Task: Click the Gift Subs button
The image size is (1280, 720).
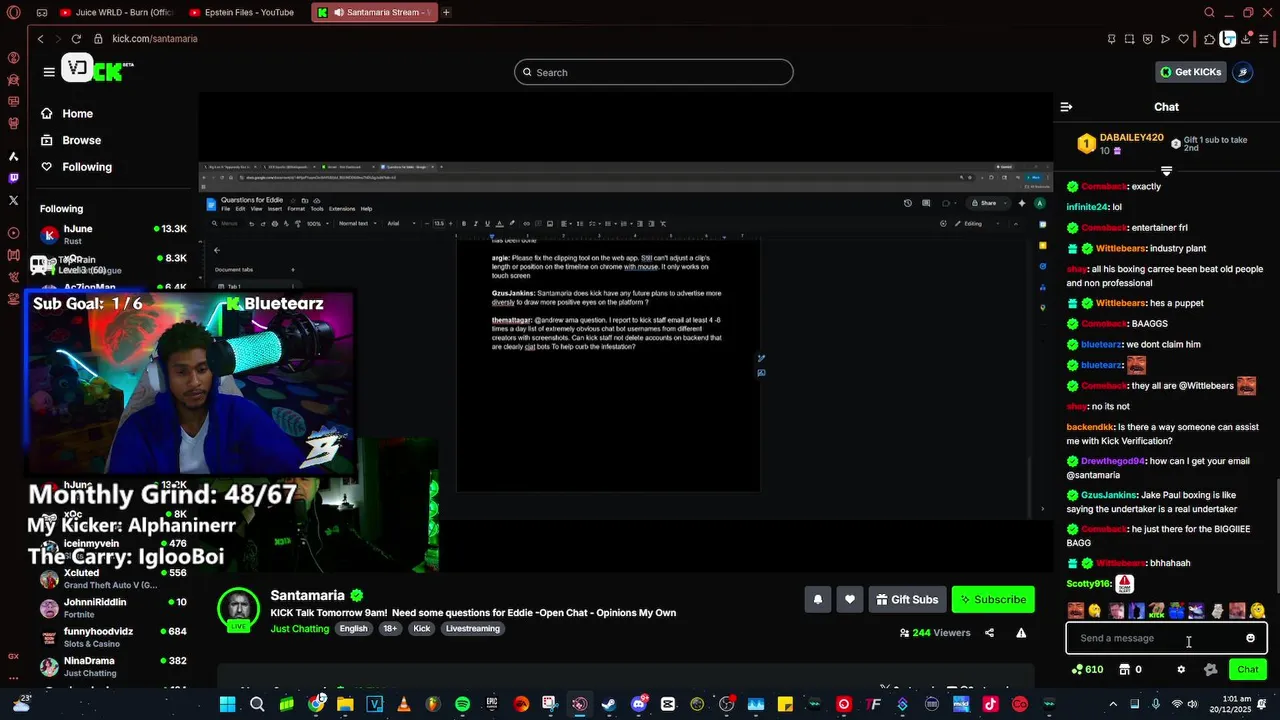Action: click(x=907, y=599)
